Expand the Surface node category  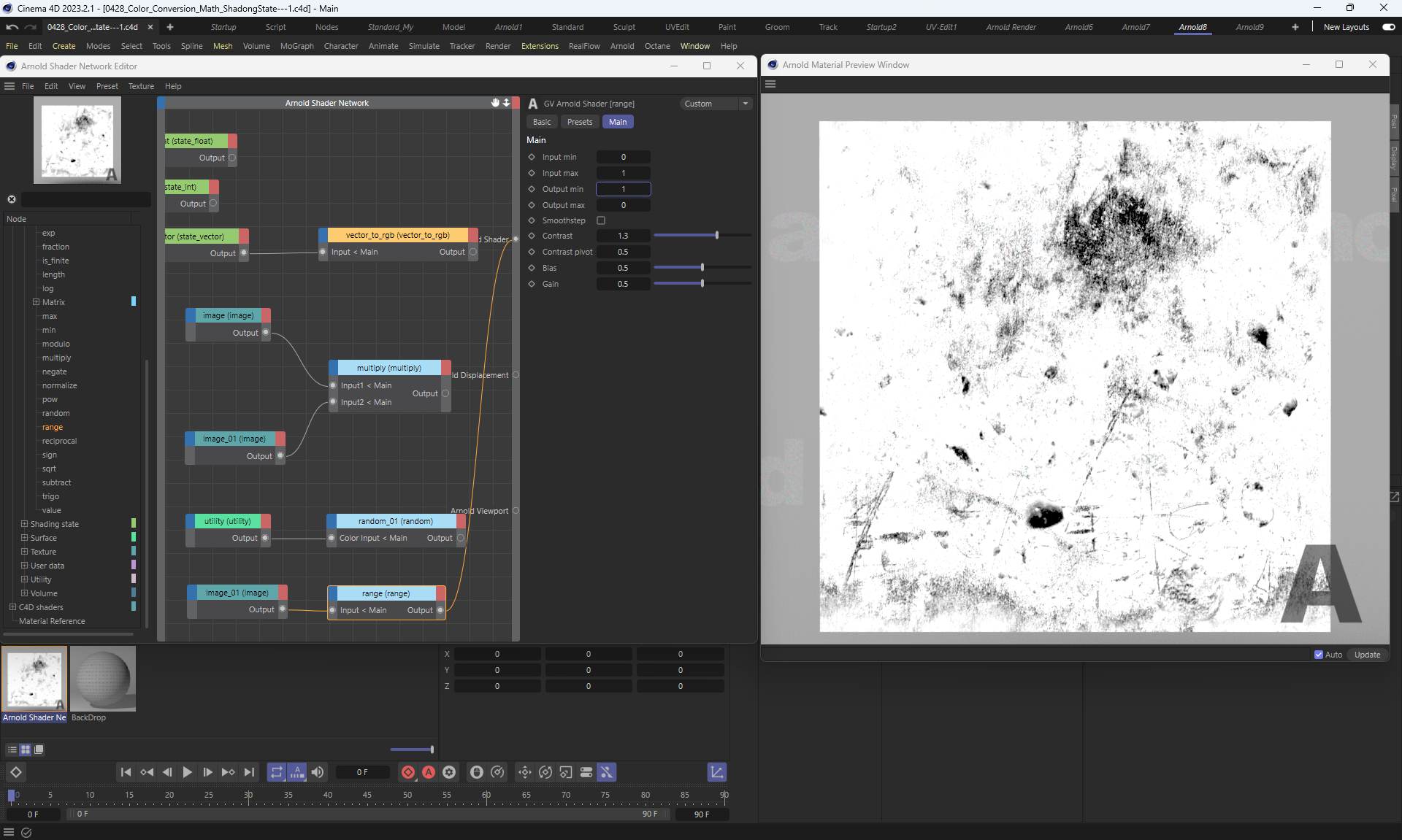pyautogui.click(x=24, y=538)
